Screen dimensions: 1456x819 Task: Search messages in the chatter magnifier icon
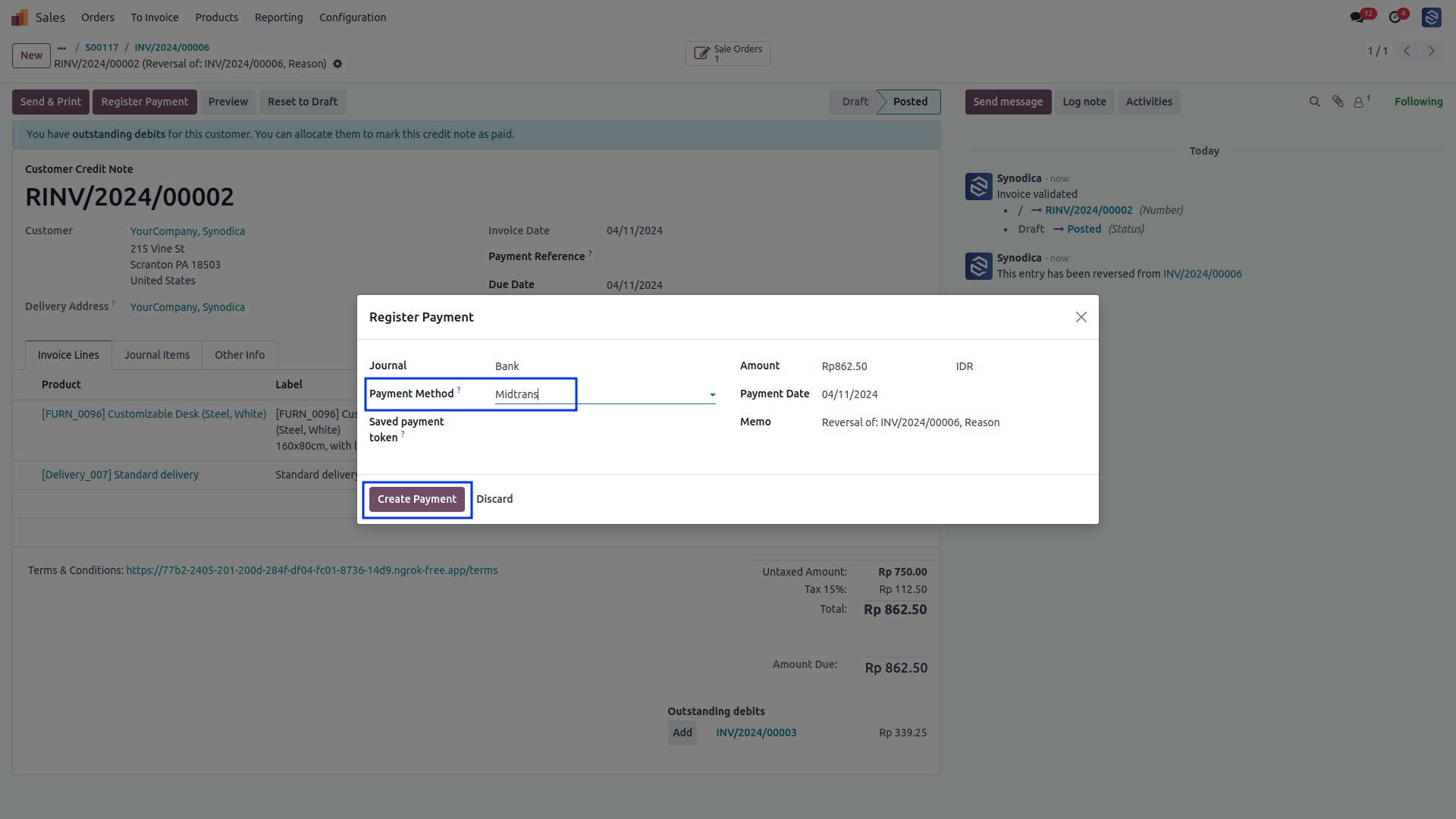point(1315,102)
